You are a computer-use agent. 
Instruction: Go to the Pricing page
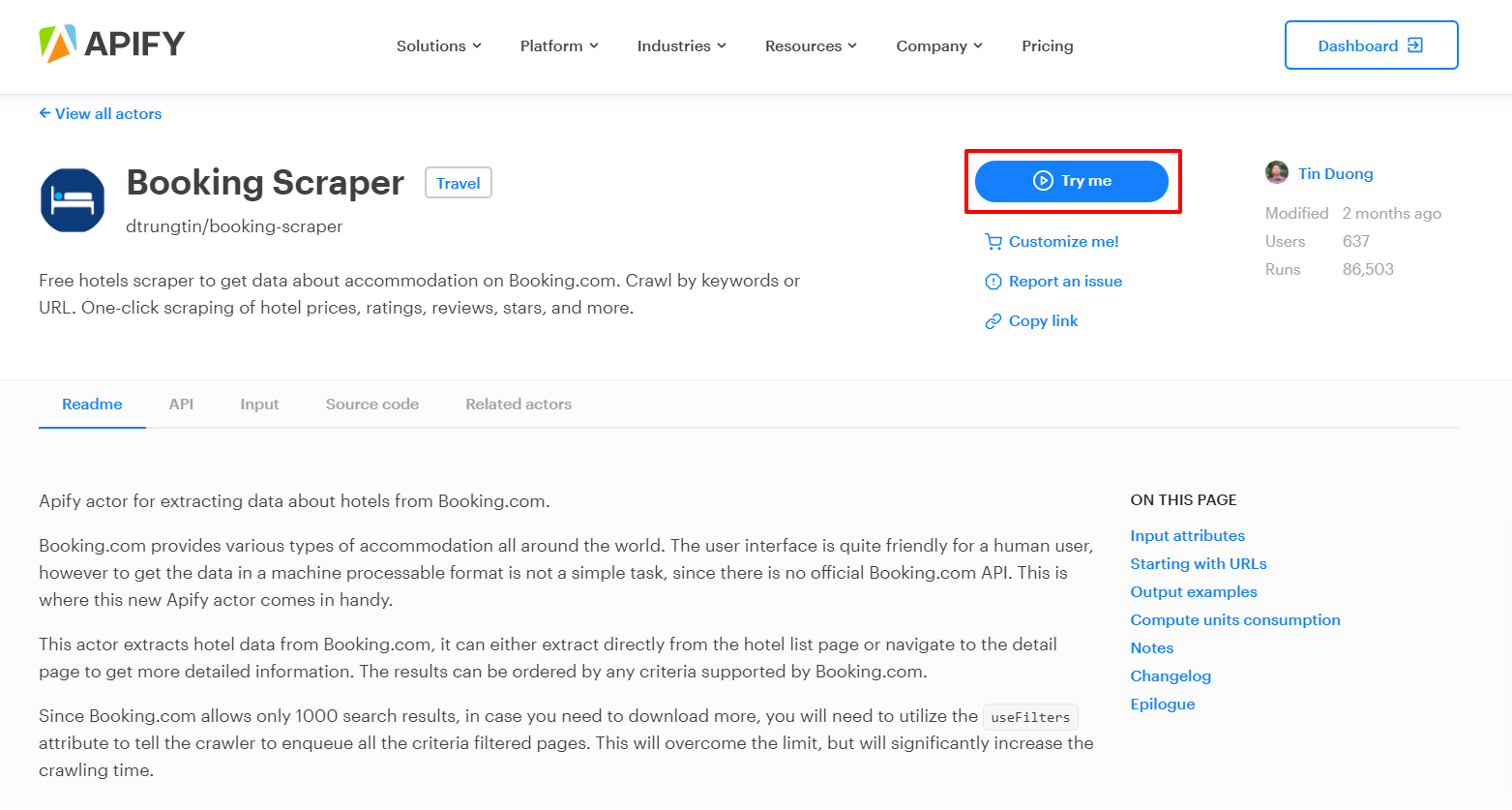(x=1048, y=45)
